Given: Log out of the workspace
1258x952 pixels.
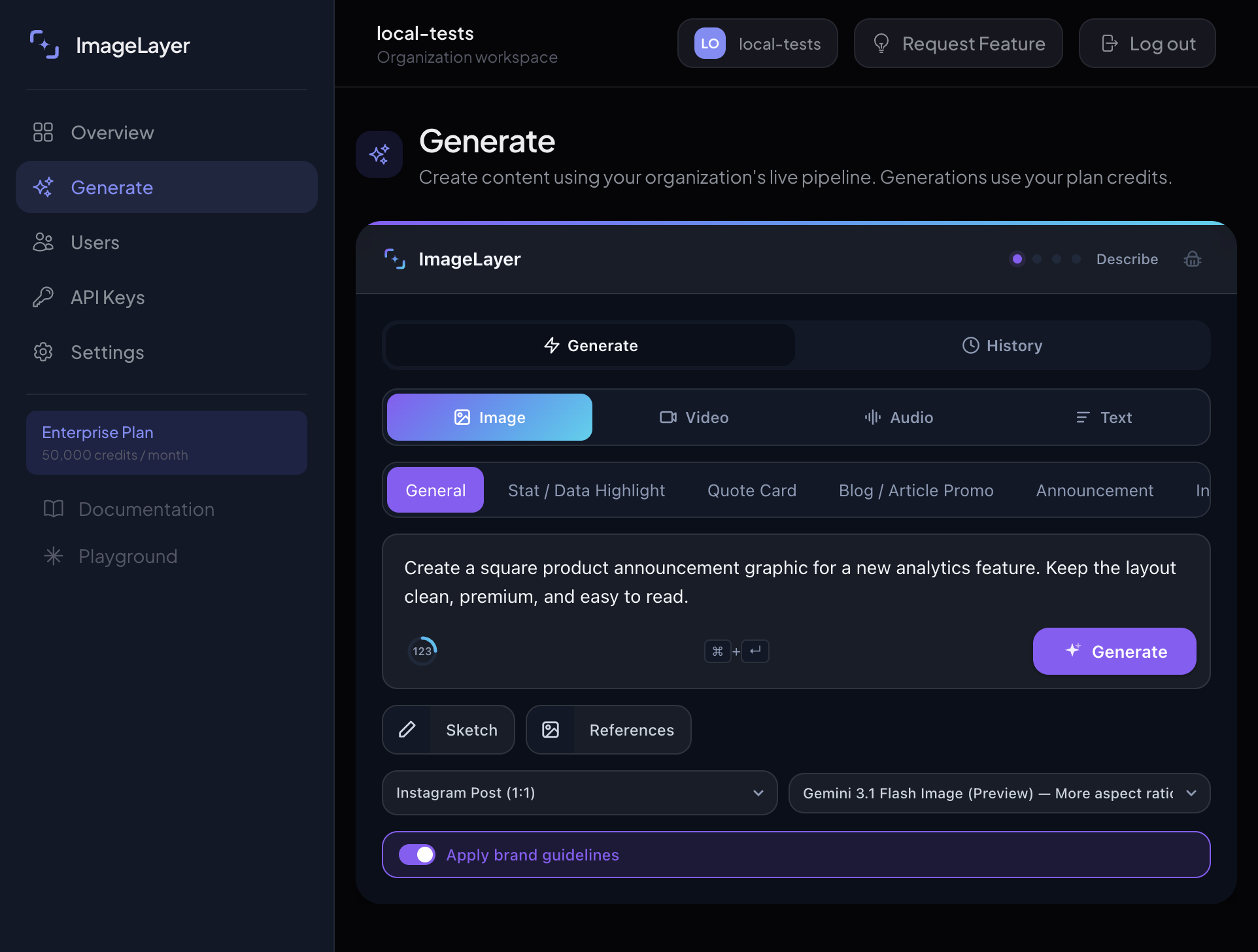Looking at the screenshot, I should (1147, 43).
